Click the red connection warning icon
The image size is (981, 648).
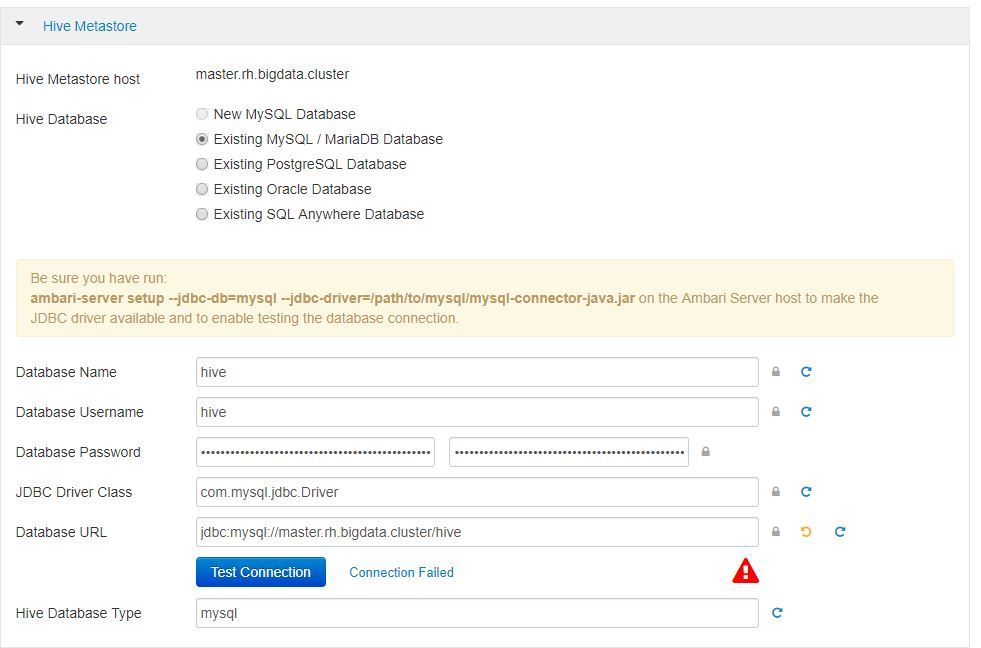tap(745, 571)
